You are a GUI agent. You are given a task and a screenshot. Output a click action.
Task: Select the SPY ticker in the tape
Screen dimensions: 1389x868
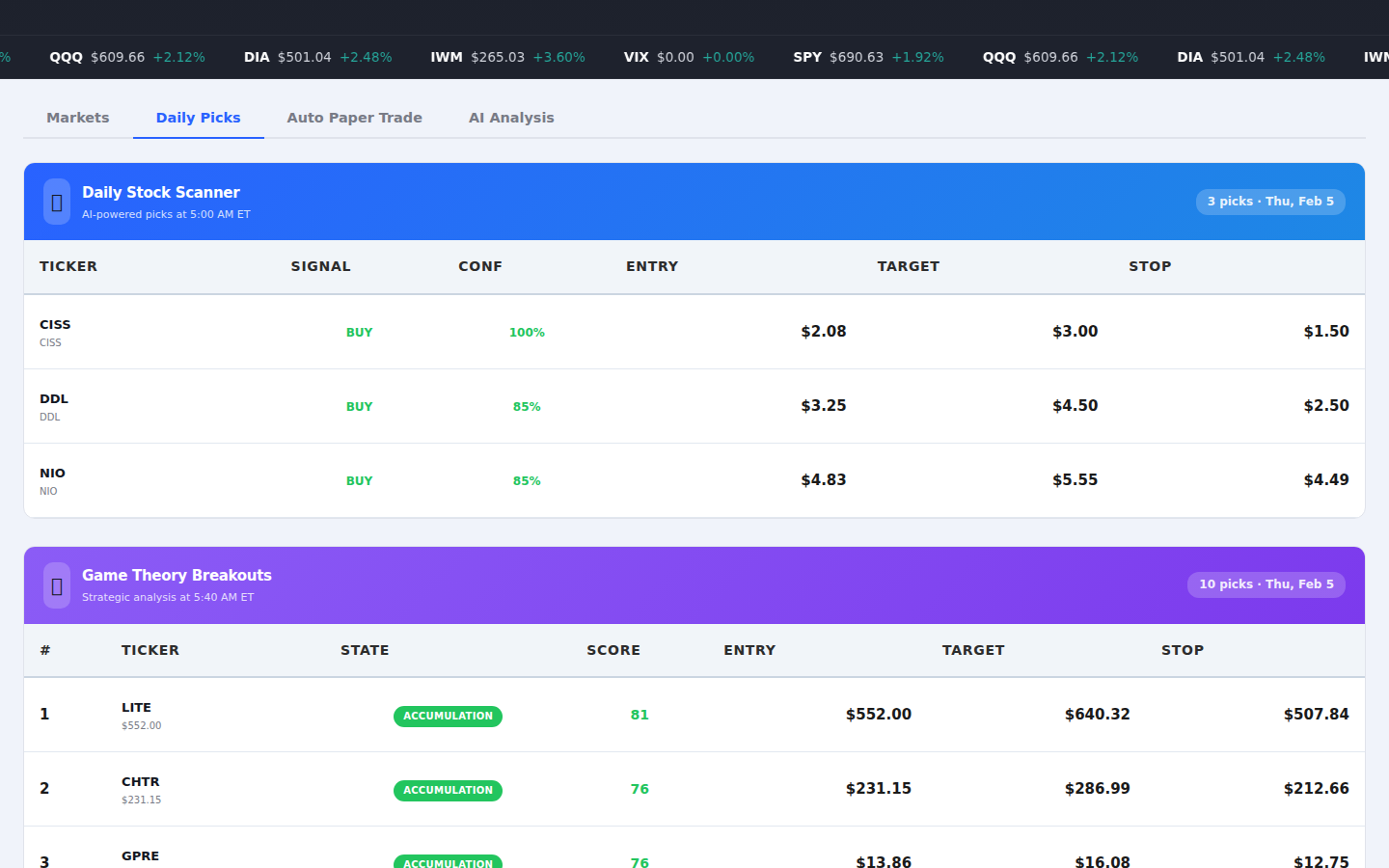[867, 57]
